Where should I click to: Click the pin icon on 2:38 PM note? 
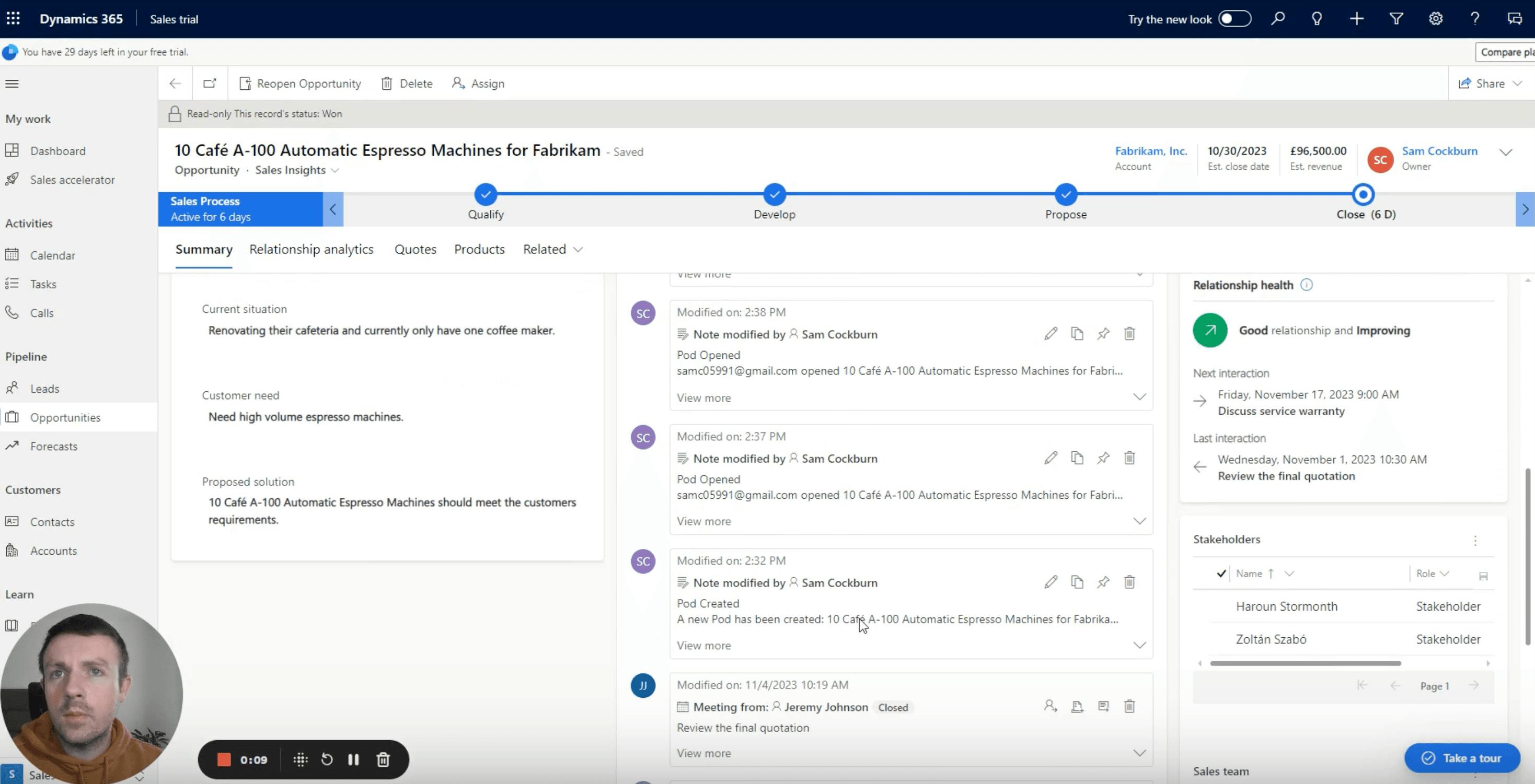1103,333
